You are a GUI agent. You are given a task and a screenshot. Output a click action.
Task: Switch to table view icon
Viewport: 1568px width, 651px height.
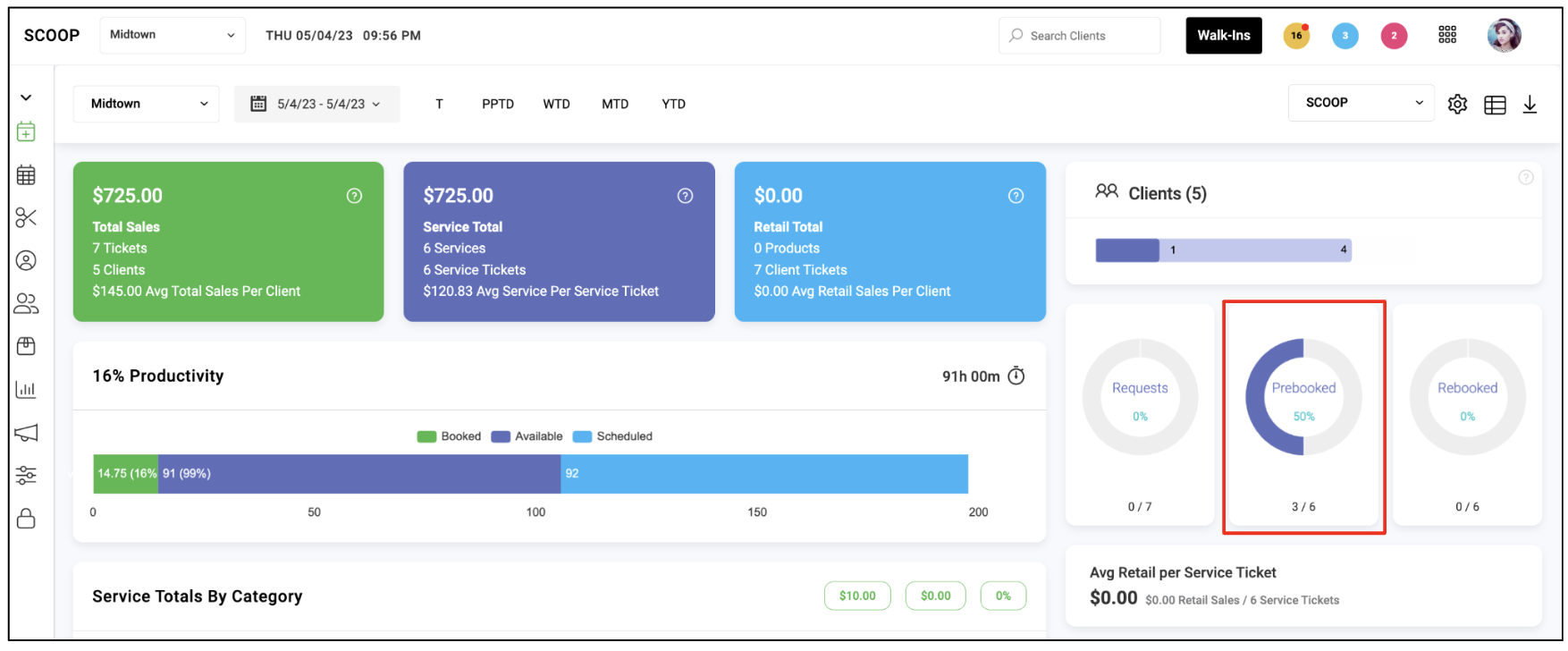tap(1495, 105)
